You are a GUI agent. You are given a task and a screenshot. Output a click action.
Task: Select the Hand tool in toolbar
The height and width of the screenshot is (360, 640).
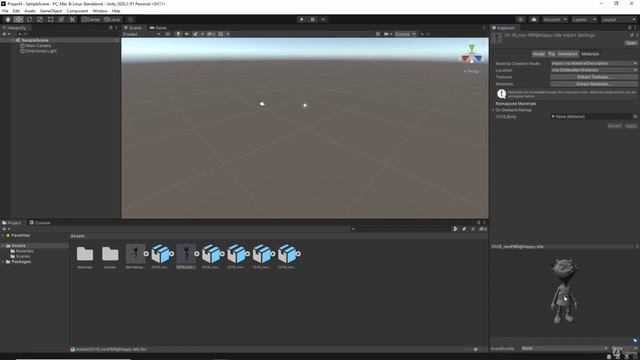[7, 20]
